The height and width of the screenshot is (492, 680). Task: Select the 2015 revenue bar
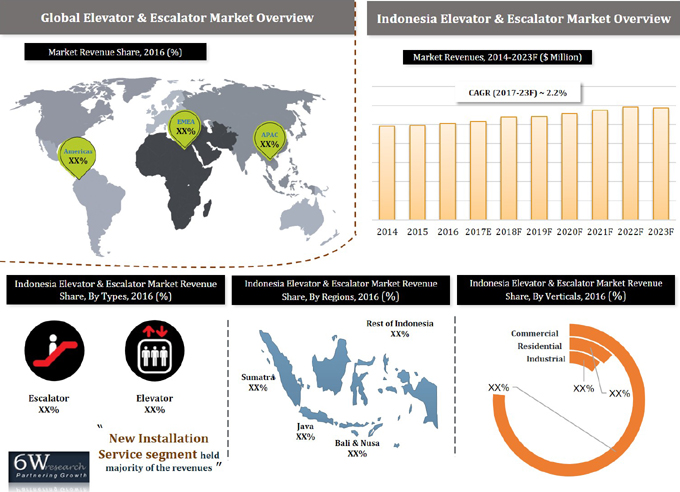[417, 172]
